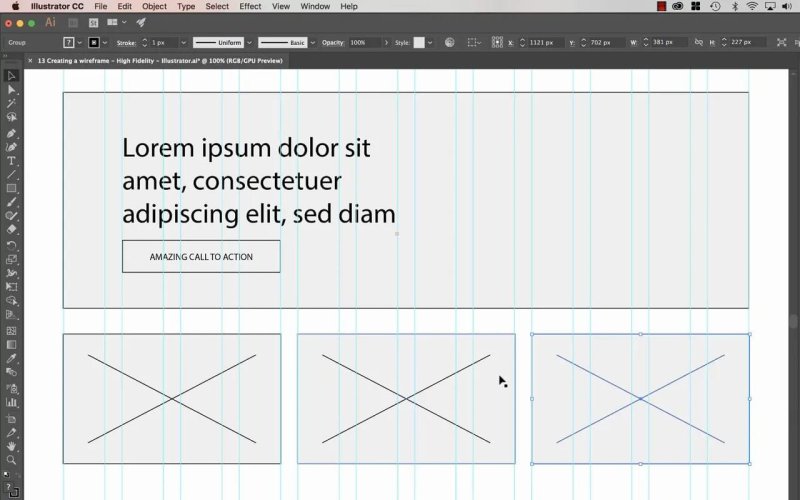Click the GPU performance rocket icon
800x500 pixels.
coord(141,22)
